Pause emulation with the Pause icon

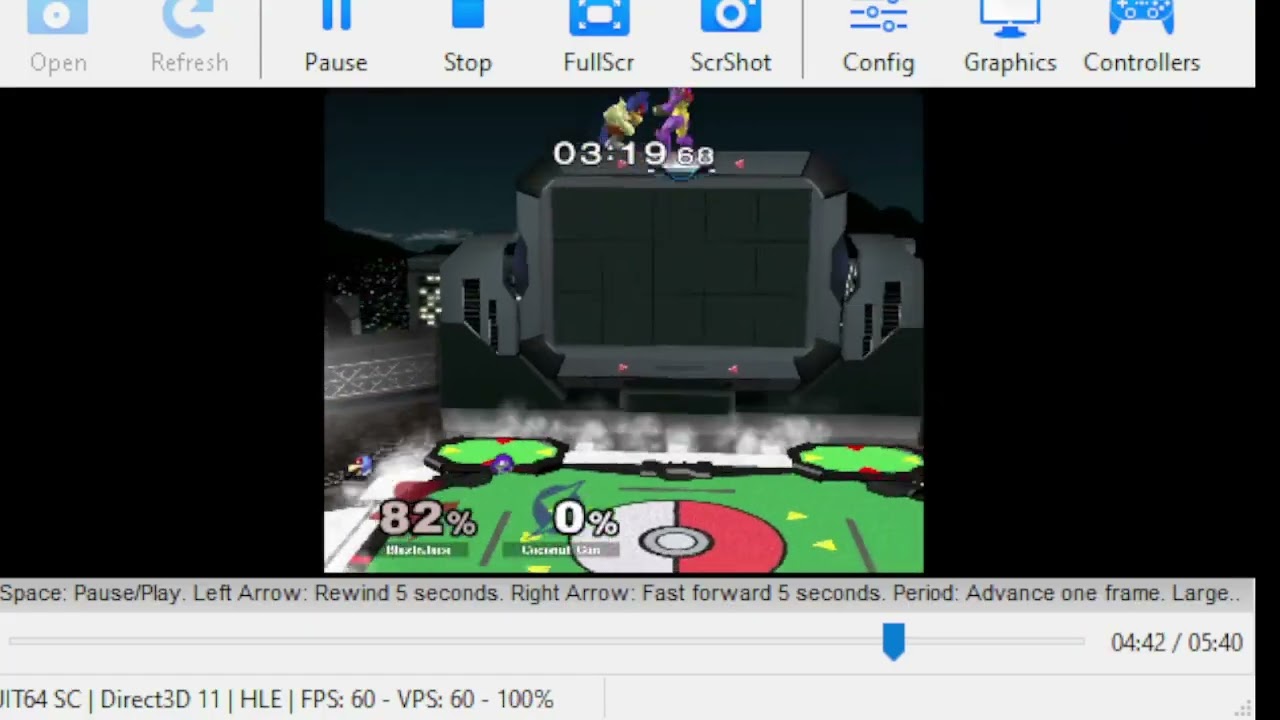click(336, 38)
